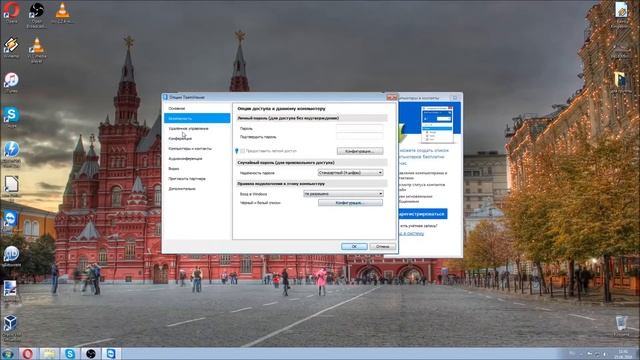
Task: Select the Recycle Bin desktop icon
Action: [621, 325]
